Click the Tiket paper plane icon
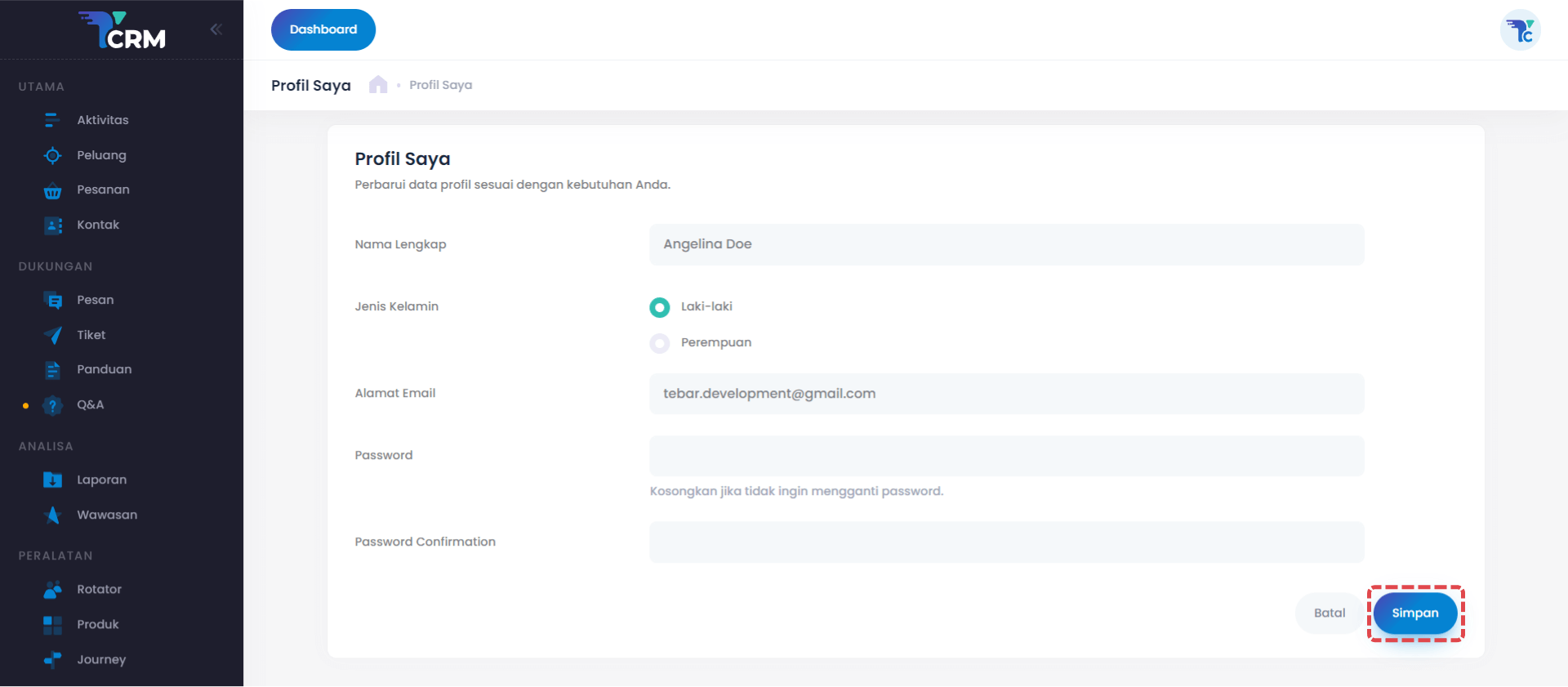The width and height of the screenshot is (1568, 687). (x=52, y=335)
